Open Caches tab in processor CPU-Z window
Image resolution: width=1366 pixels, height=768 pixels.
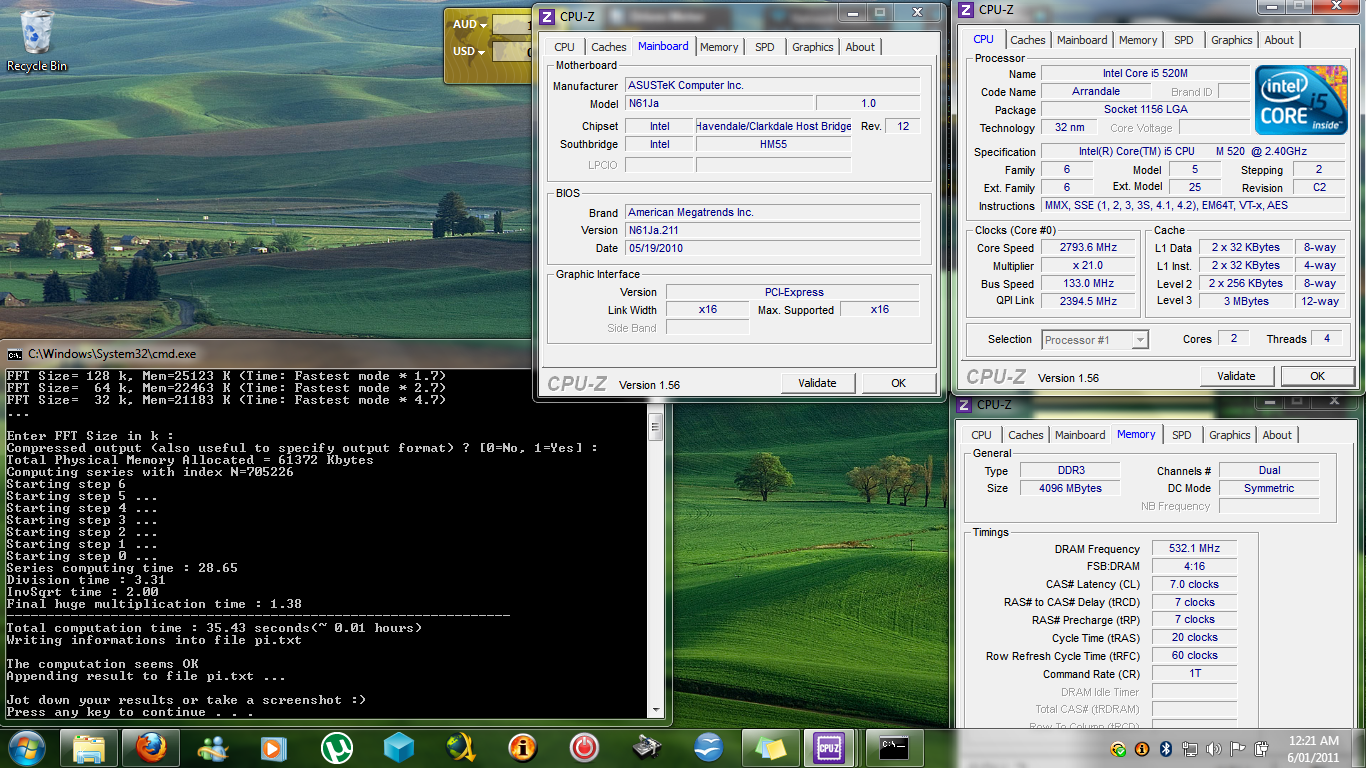tap(1028, 40)
